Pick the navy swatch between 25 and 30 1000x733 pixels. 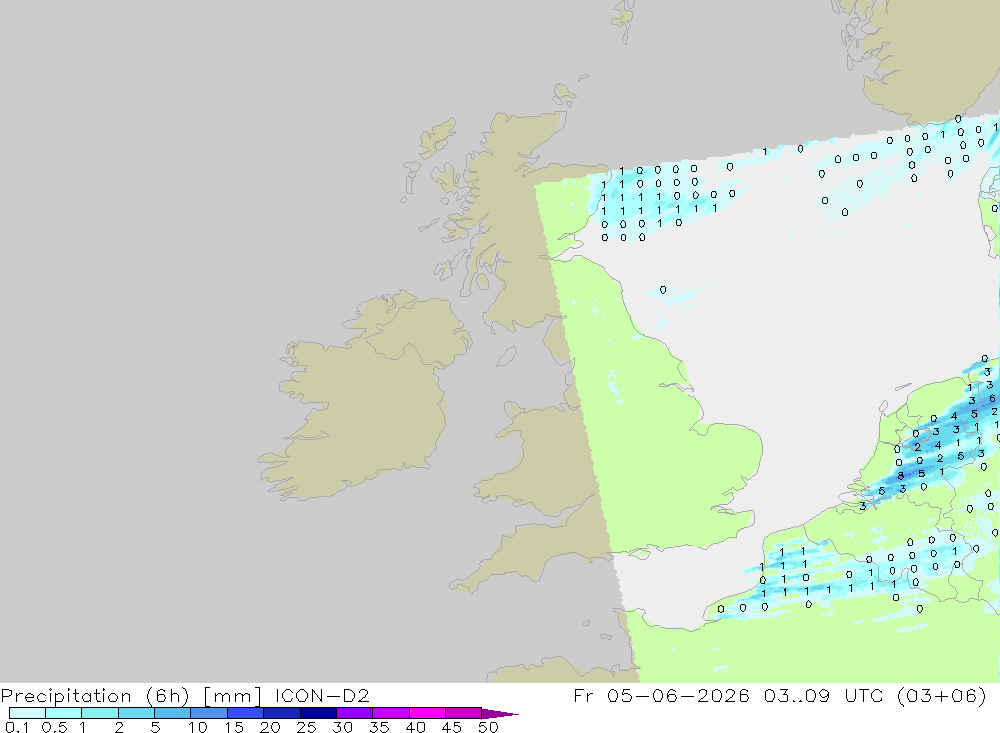[x=318, y=713]
